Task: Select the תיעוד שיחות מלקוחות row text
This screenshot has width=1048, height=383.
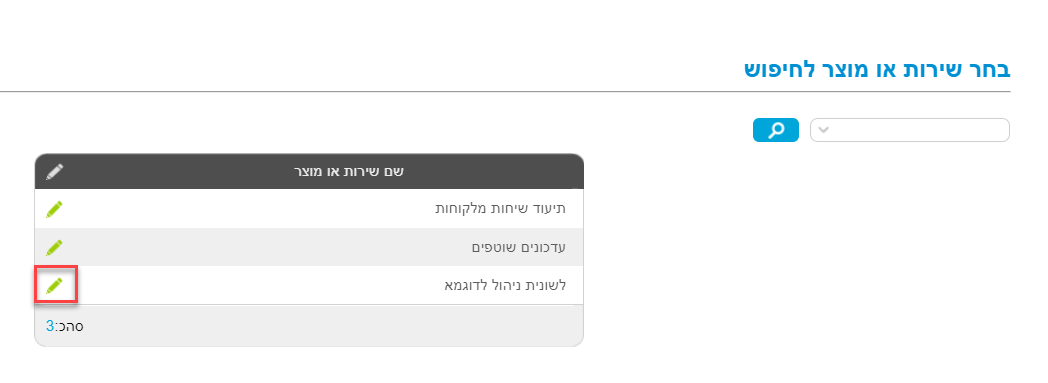Action: point(500,209)
